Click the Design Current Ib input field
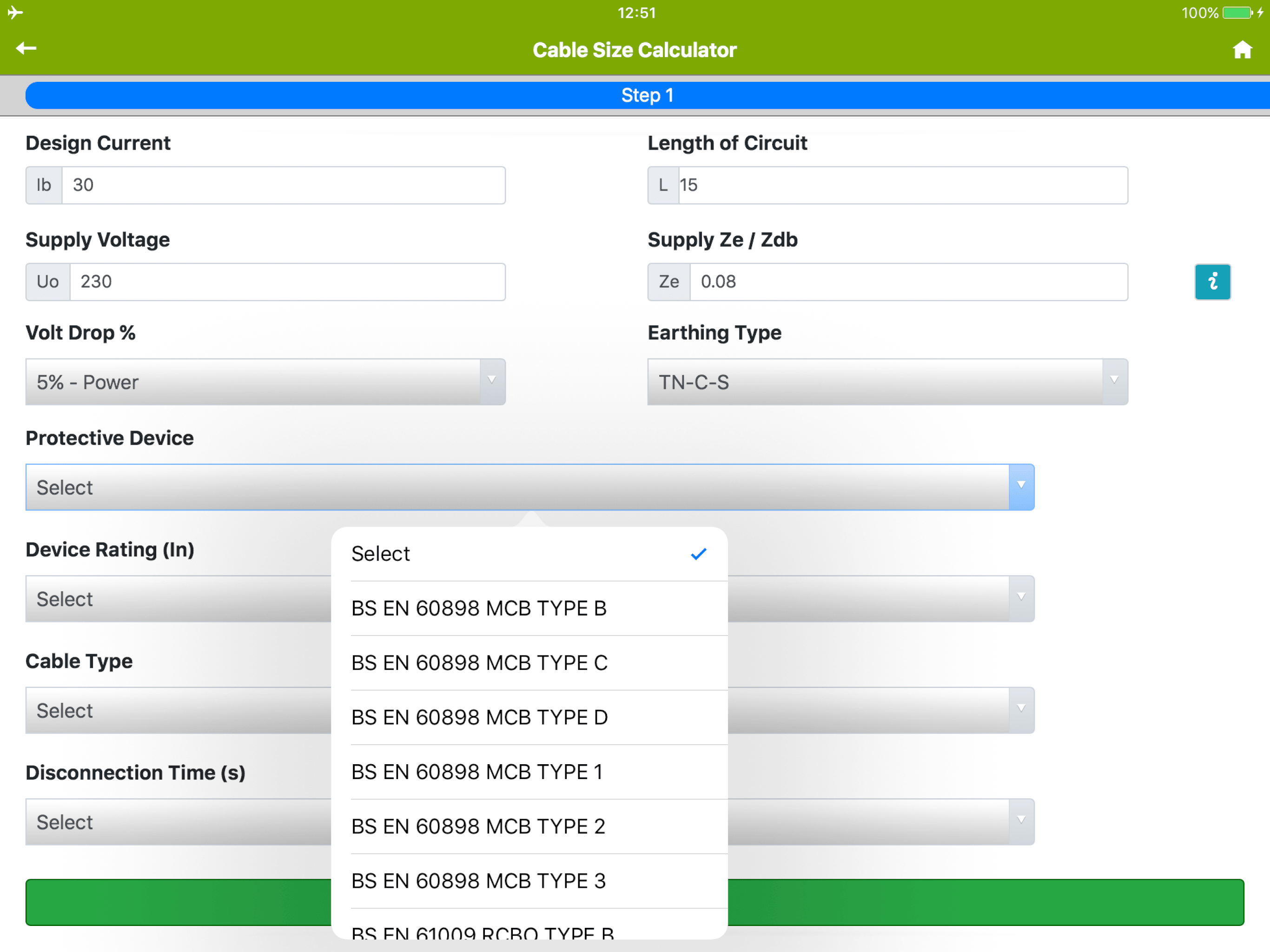Image resolution: width=1270 pixels, height=952 pixels. tap(283, 185)
